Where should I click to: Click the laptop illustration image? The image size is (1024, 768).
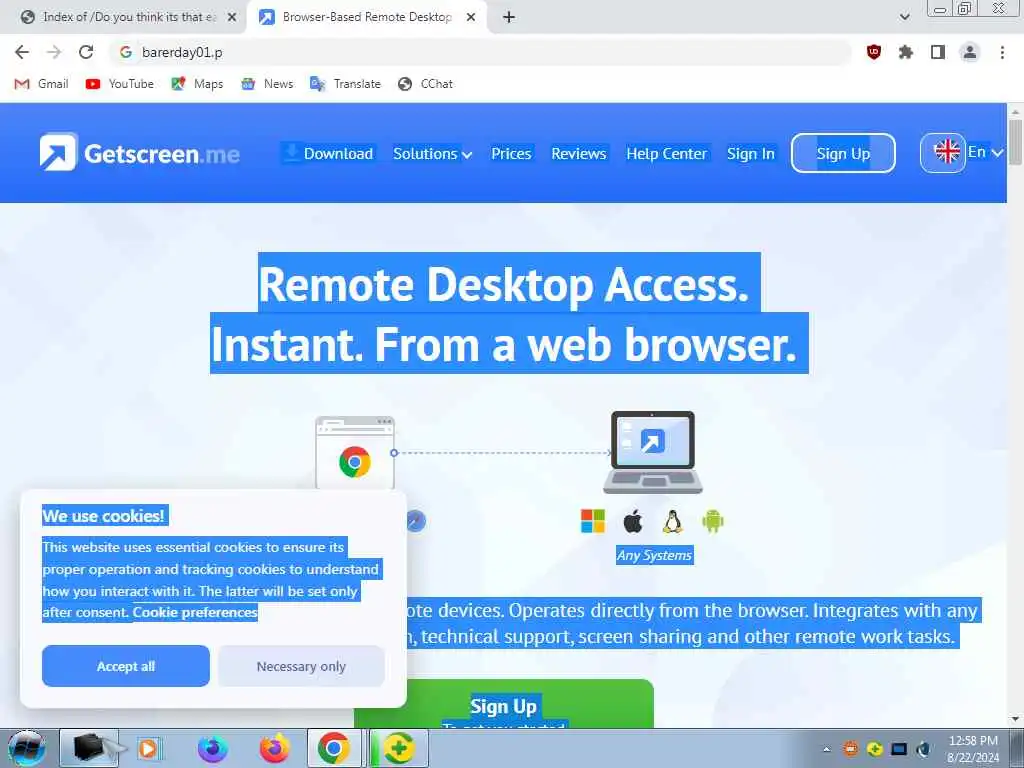[x=652, y=452]
